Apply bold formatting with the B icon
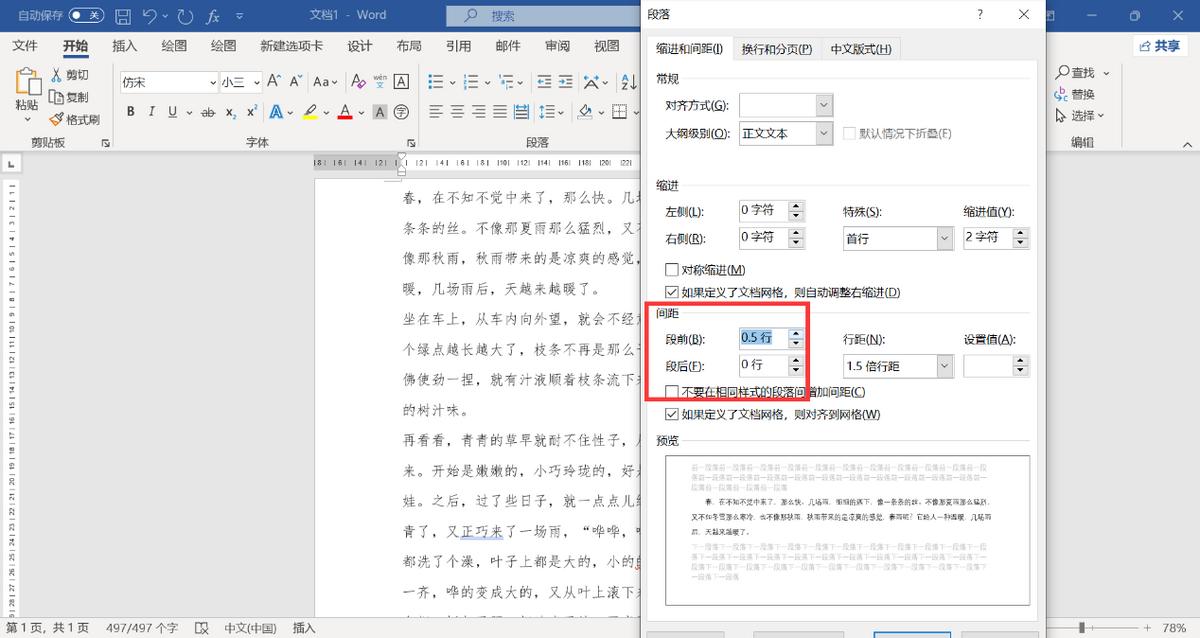Viewport: 1200px width, 638px height. (130, 111)
